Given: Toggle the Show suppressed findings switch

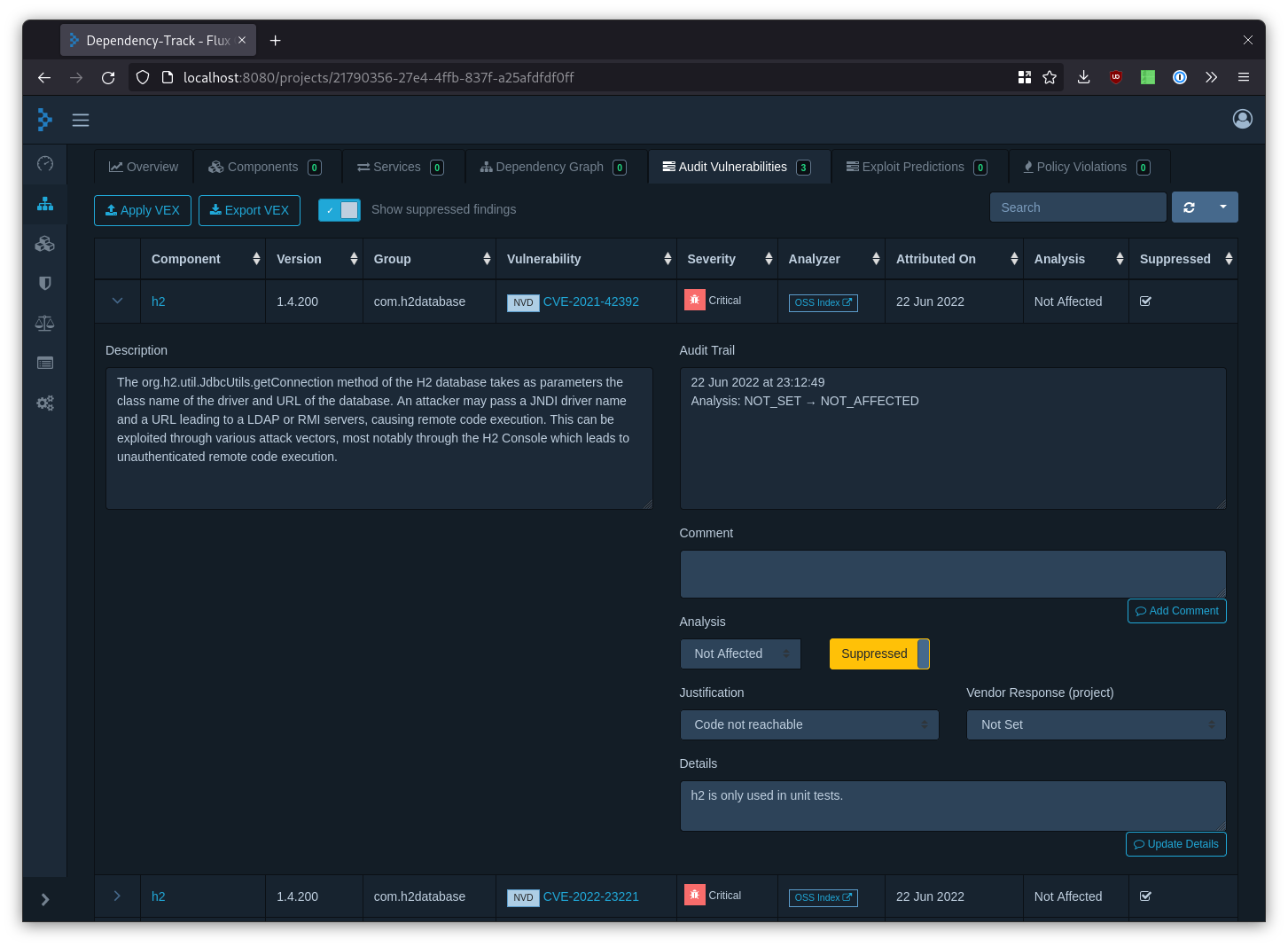Looking at the screenshot, I should coord(340,210).
